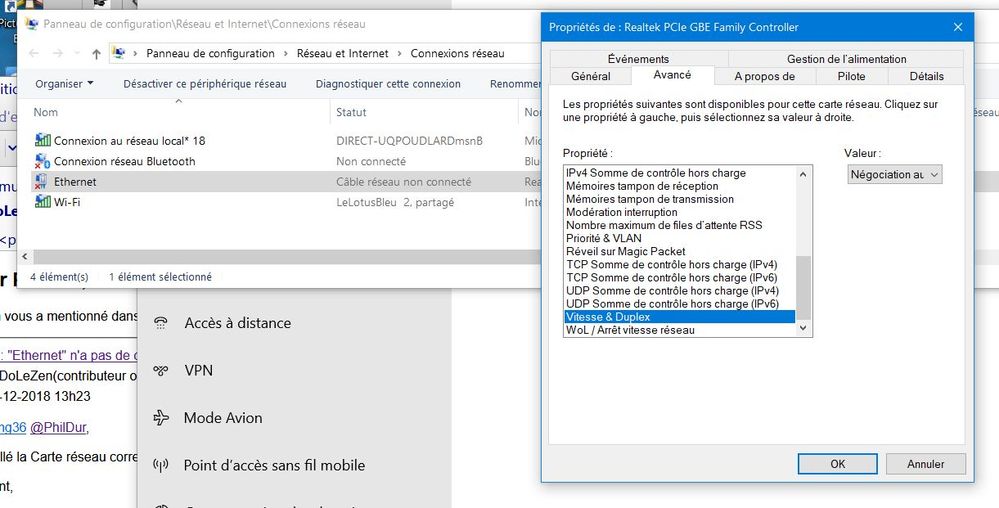Viewport: 999px width, 508px height.
Task: Click the Mode Avion airplane icon
Action: (160, 418)
